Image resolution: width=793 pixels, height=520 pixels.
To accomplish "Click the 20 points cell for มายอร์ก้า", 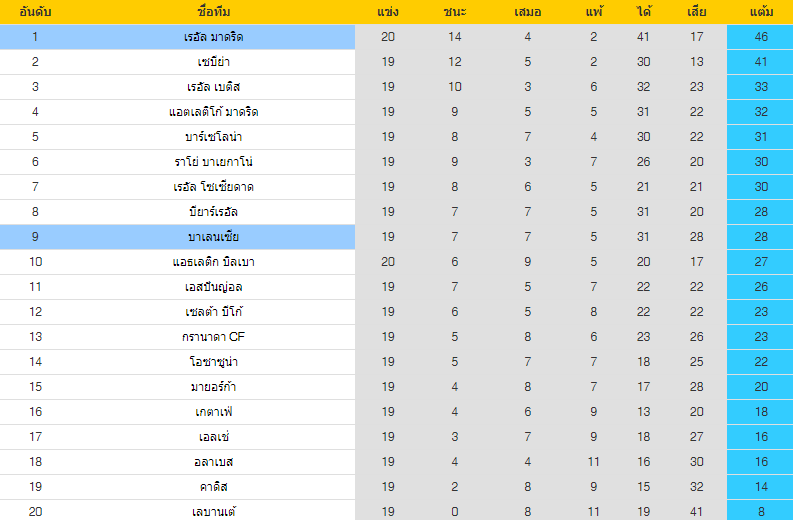I will [761, 387].
